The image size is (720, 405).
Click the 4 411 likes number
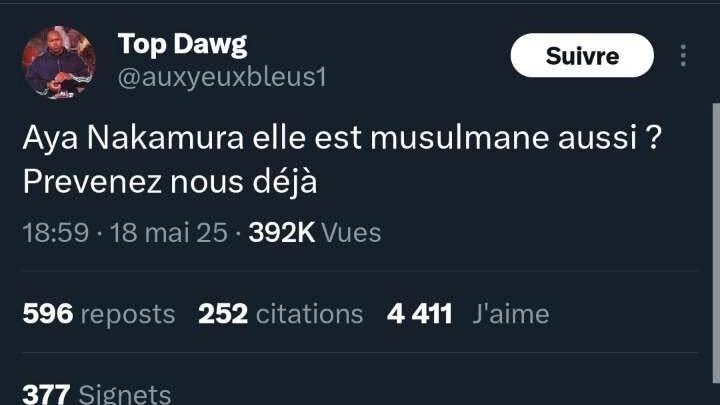[x=420, y=314]
